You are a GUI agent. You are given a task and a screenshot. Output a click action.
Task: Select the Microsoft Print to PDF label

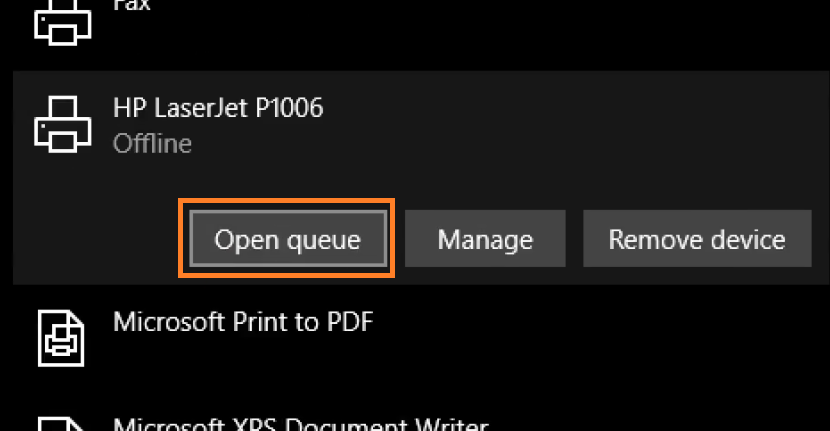(243, 322)
